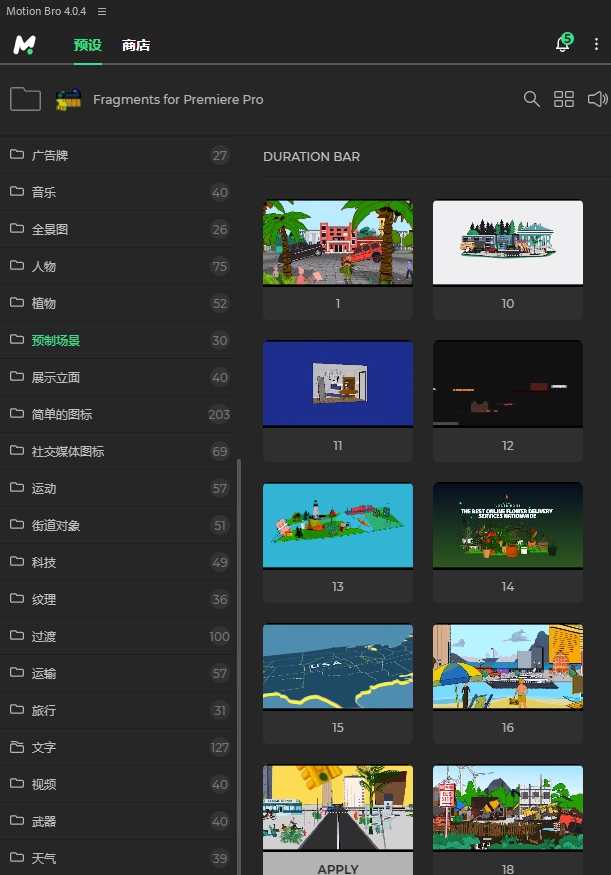This screenshot has height=875, width=611.
Task: Select the 文字 category folder
Action: (x=44, y=747)
